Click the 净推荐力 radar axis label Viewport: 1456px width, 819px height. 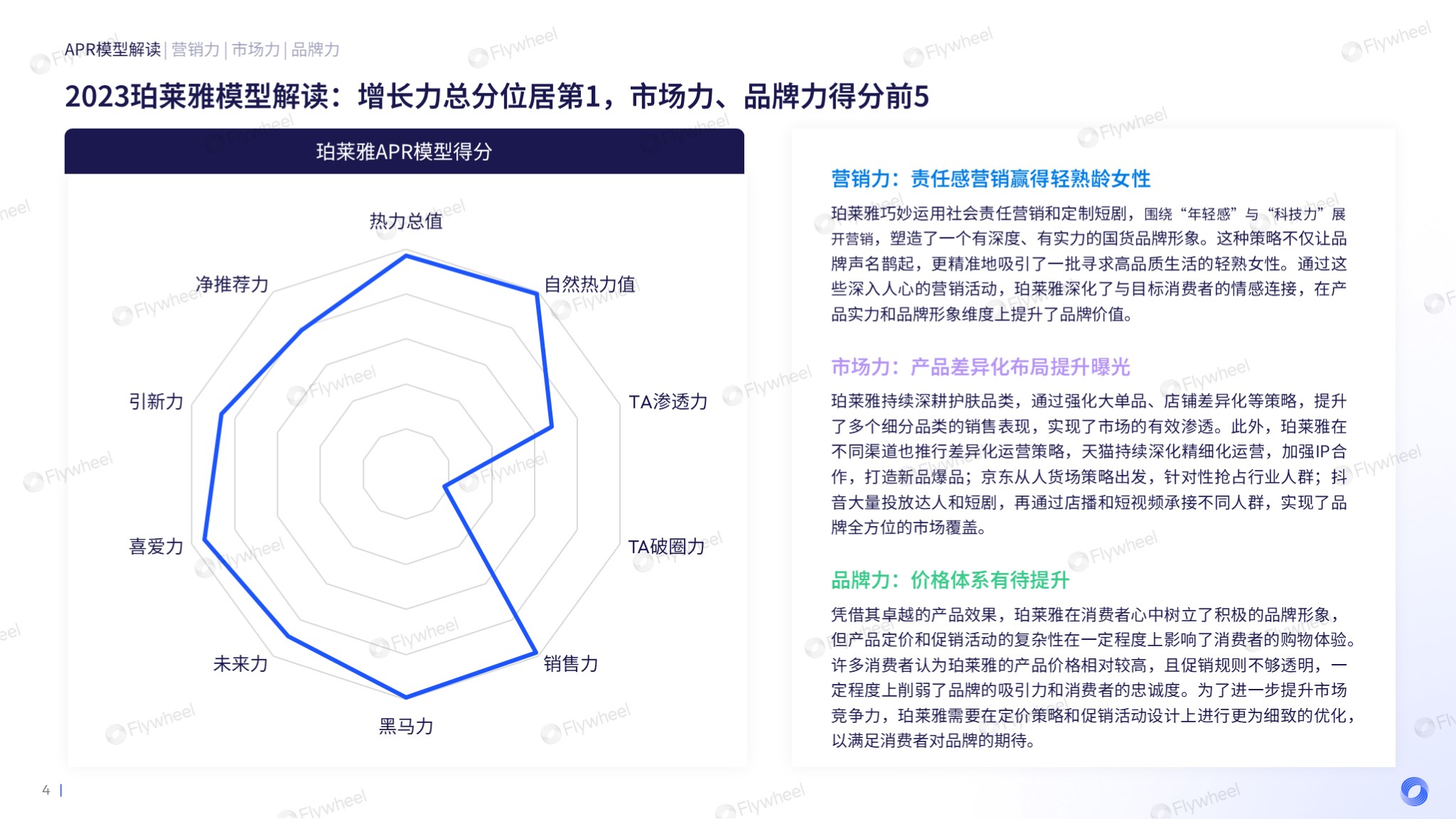[x=232, y=284]
